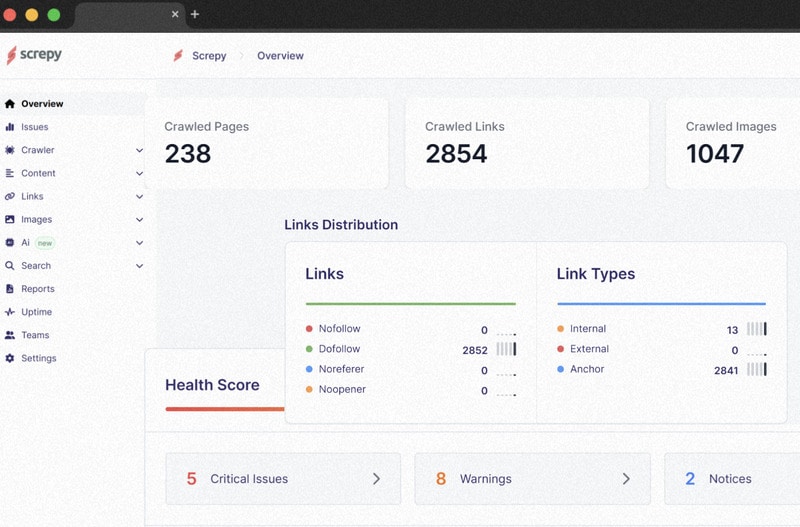Click the Uptime pulse icon in sidebar
This screenshot has width=800, height=527.
(10, 312)
